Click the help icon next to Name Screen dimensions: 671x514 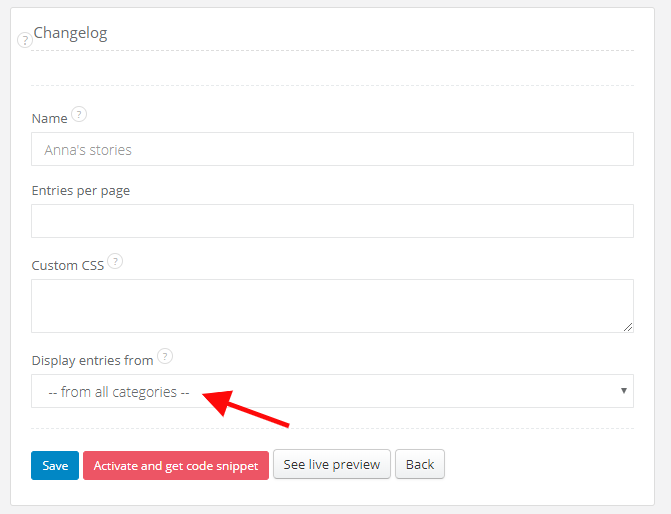pyautogui.click(x=79, y=114)
